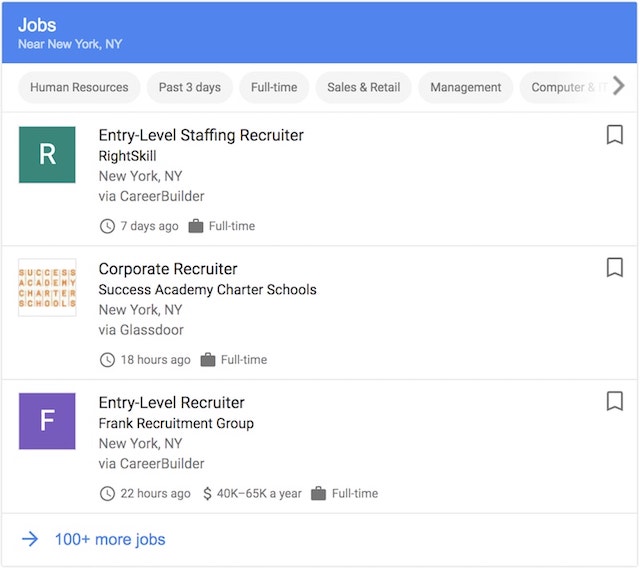Click Full-time label in Frank Recruitment listing
The image size is (640, 568).
(355, 493)
